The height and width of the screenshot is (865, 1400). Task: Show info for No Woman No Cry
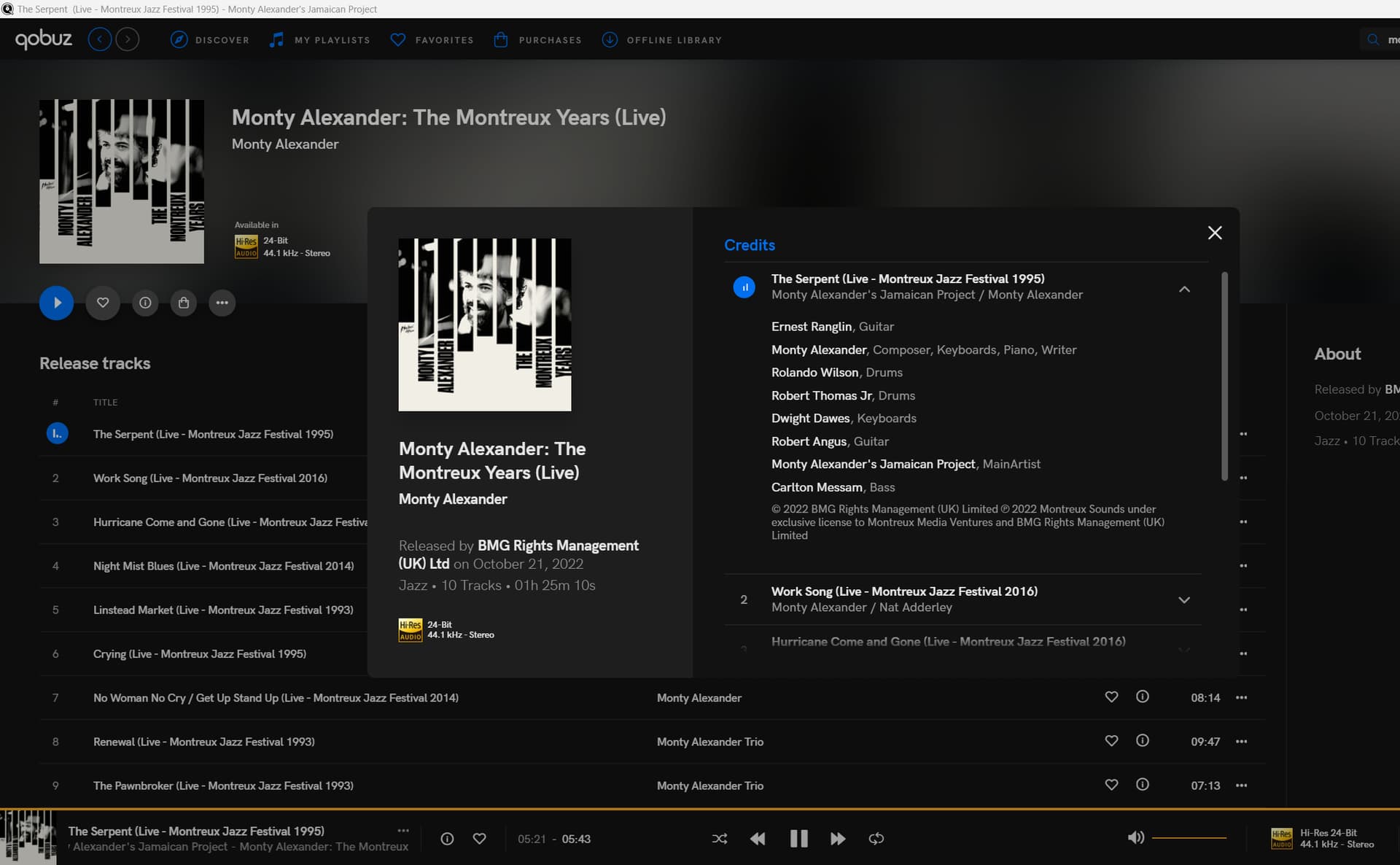pyautogui.click(x=1143, y=697)
